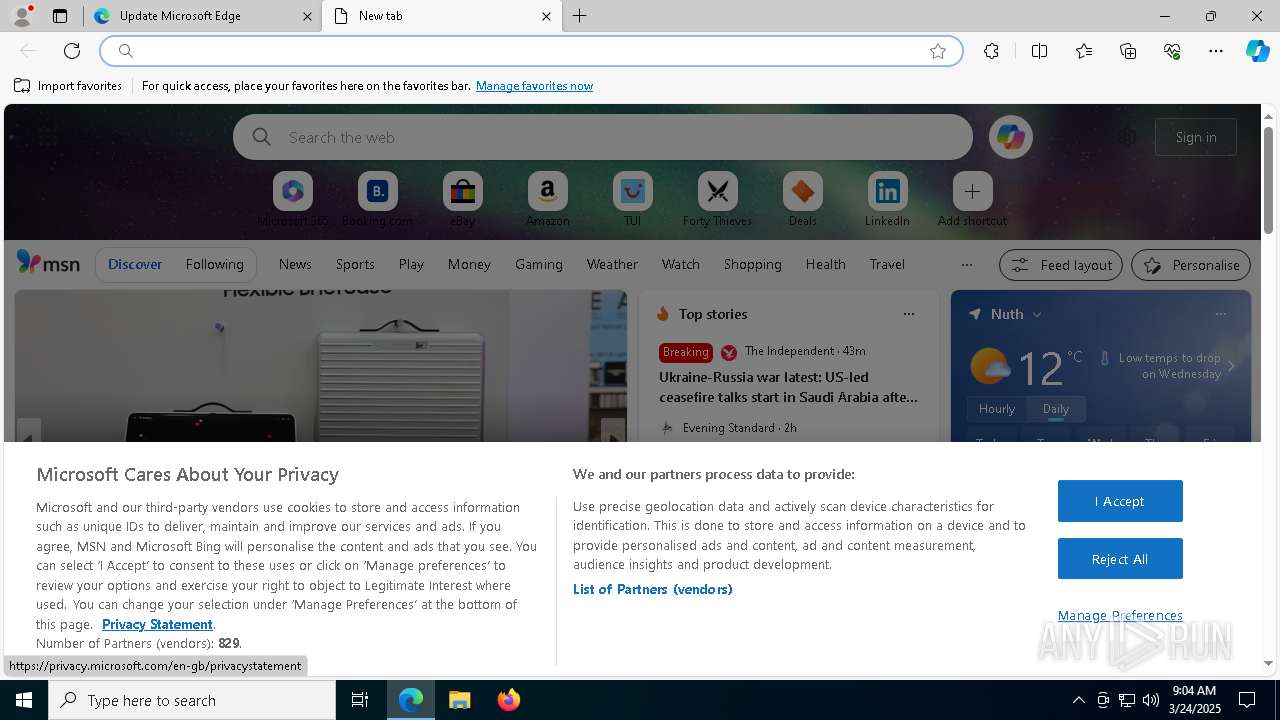Viewport: 1280px width, 720px height.
Task: Toggle split screen icon
Action: pyautogui.click(x=1039, y=51)
